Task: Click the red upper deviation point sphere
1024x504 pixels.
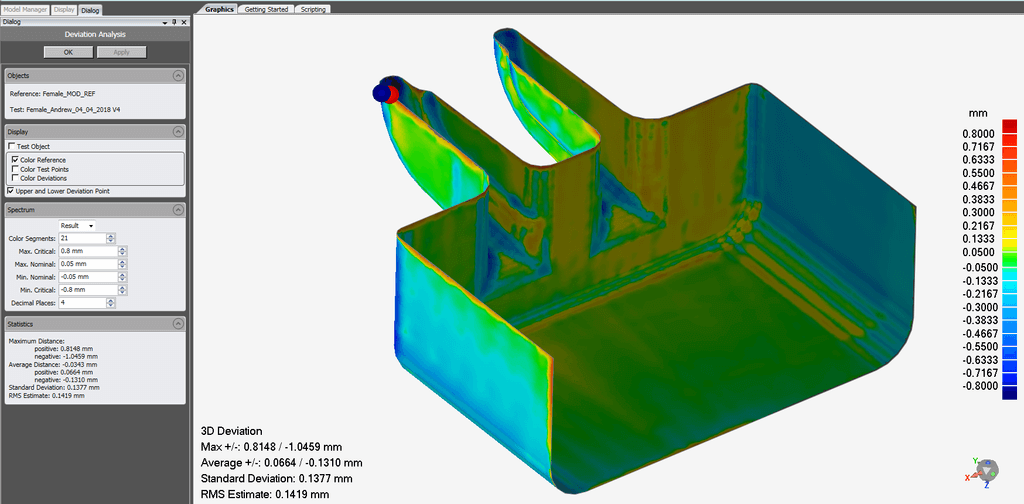Action: tap(392, 94)
